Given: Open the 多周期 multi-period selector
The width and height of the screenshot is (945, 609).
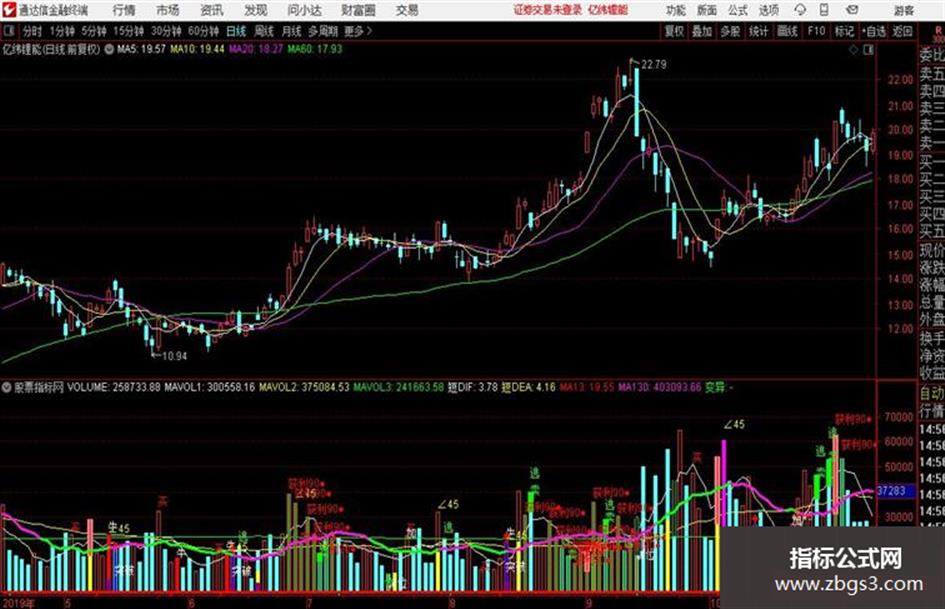Looking at the screenshot, I should pos(323,31).
